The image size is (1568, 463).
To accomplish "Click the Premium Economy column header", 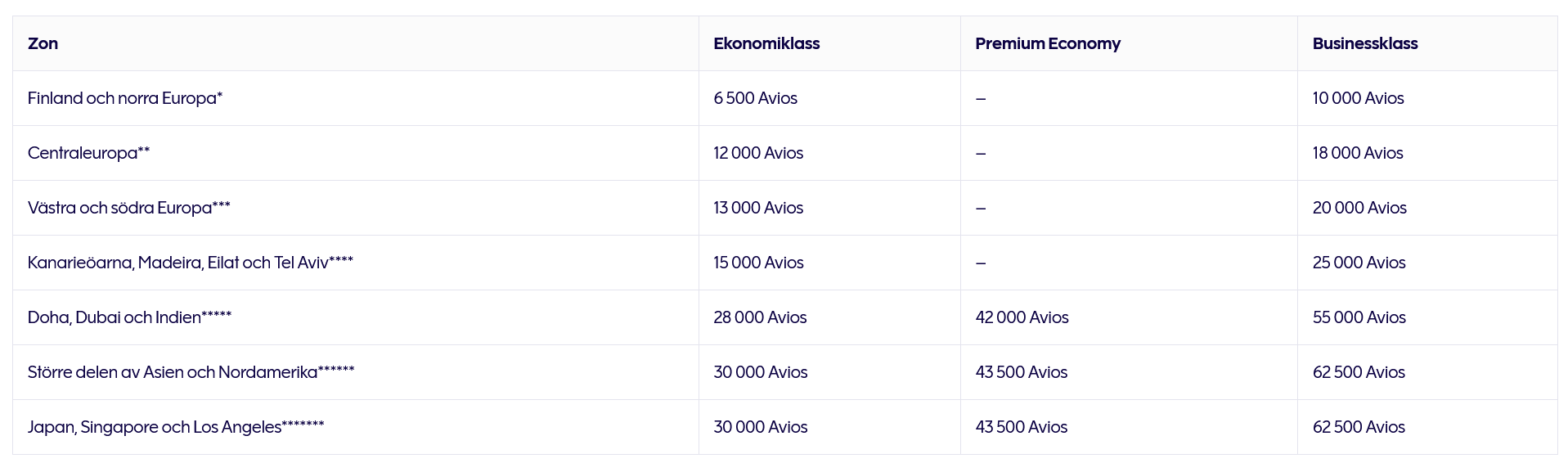I will coord(1048,43).
